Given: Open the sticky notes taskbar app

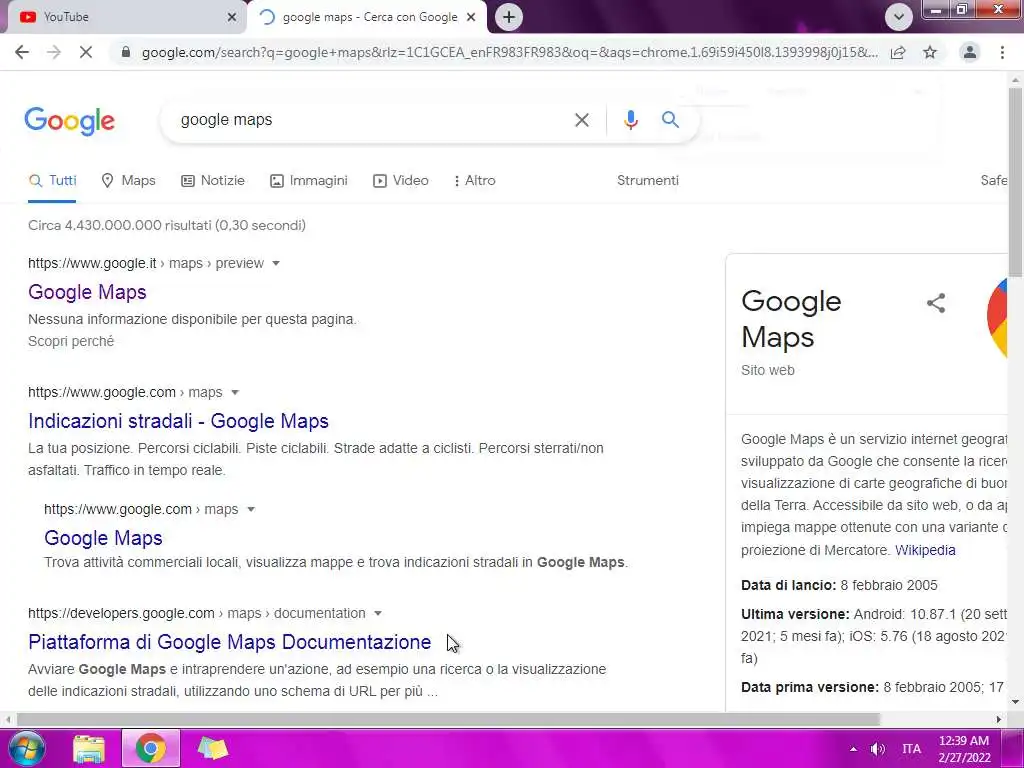Looking at the screenshot, I should (213, 748).
